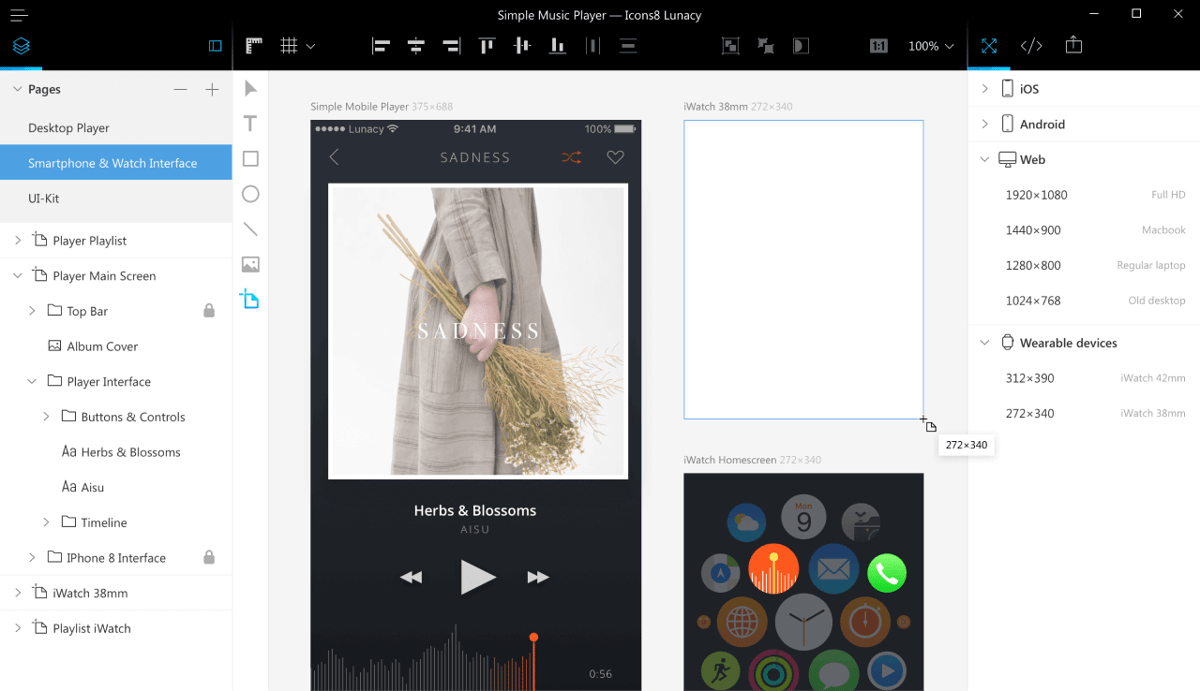Collapse the Player Interface group
Screen dimensions: 1200x691
coord(31,381)
